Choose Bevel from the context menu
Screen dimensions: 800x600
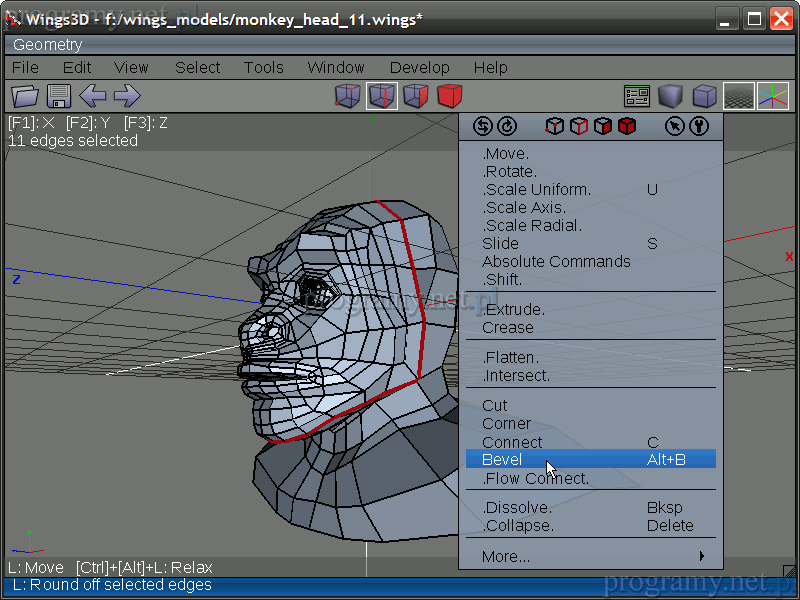click(502, 460)
